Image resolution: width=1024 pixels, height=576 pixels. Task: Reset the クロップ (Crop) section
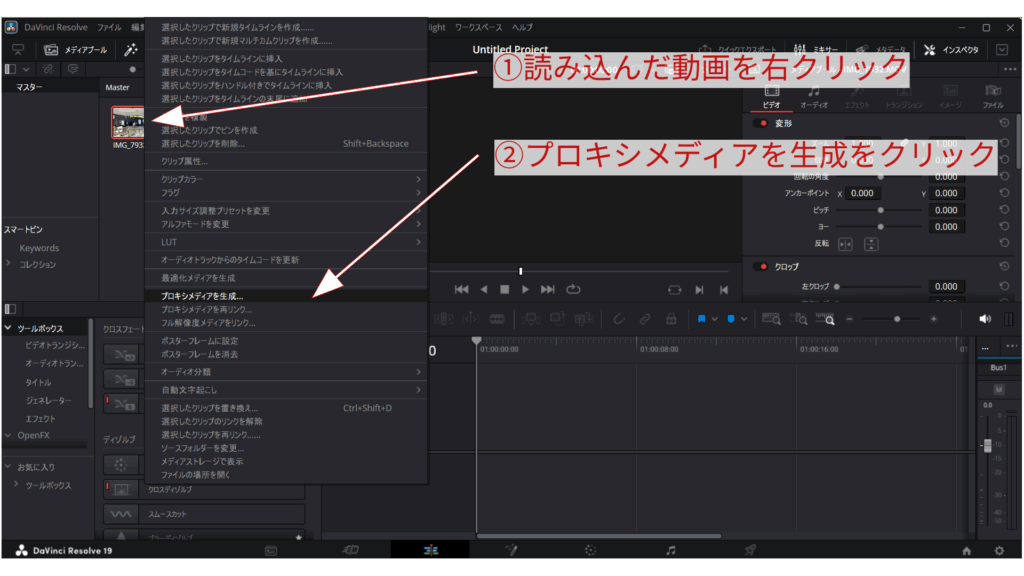[1004, 266]
